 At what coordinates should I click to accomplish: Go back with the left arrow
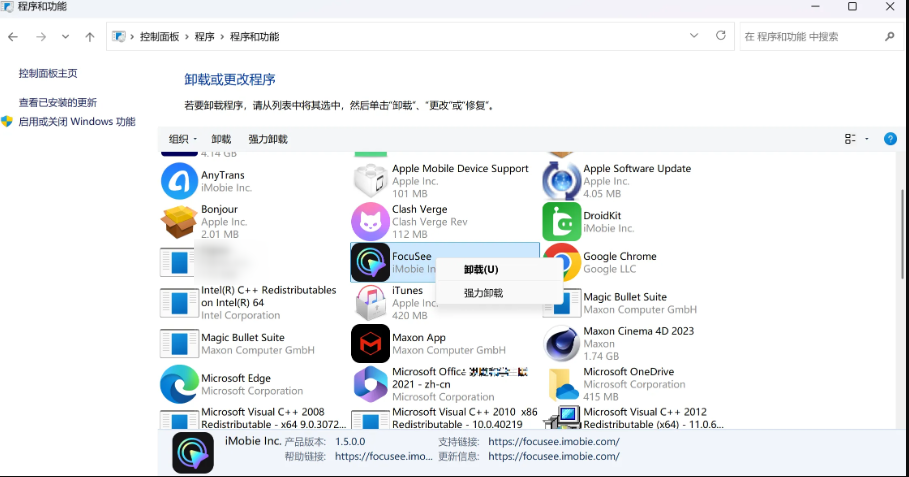coord(13,37)
